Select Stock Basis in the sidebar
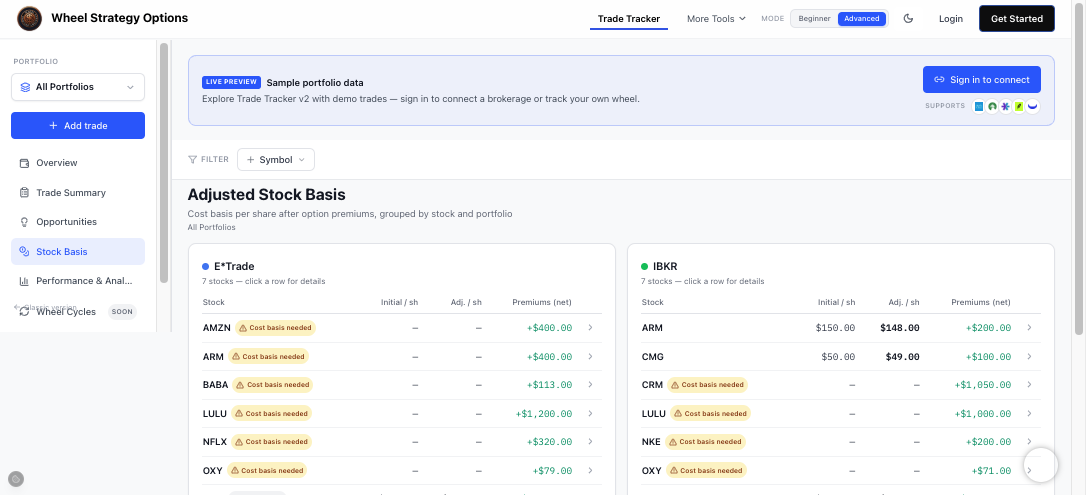 pos(78,251)
